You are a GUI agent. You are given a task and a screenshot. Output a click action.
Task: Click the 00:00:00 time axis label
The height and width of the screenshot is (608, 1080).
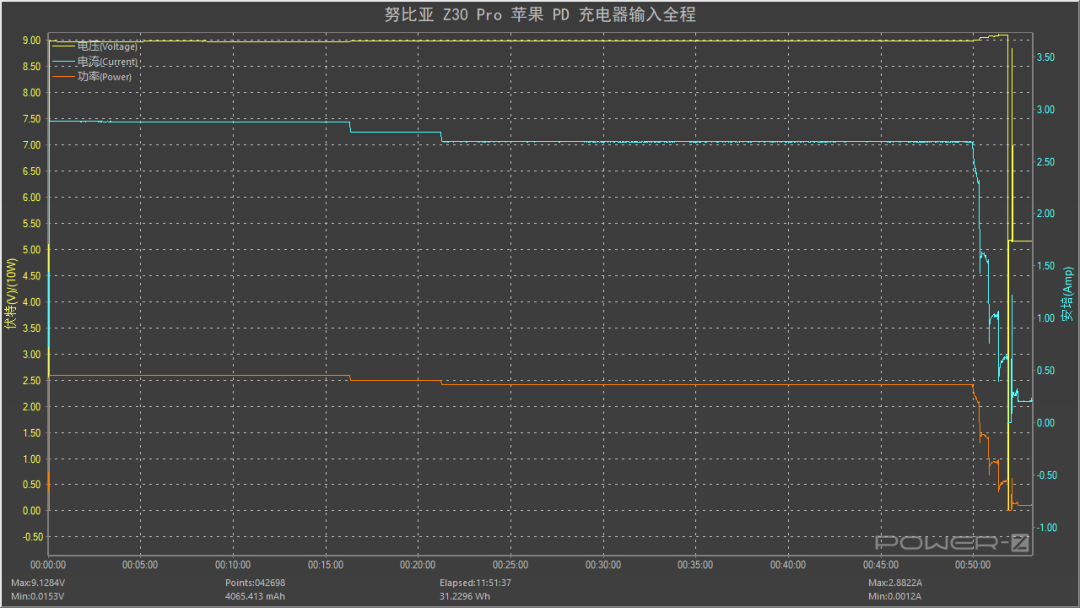point(48,565)
